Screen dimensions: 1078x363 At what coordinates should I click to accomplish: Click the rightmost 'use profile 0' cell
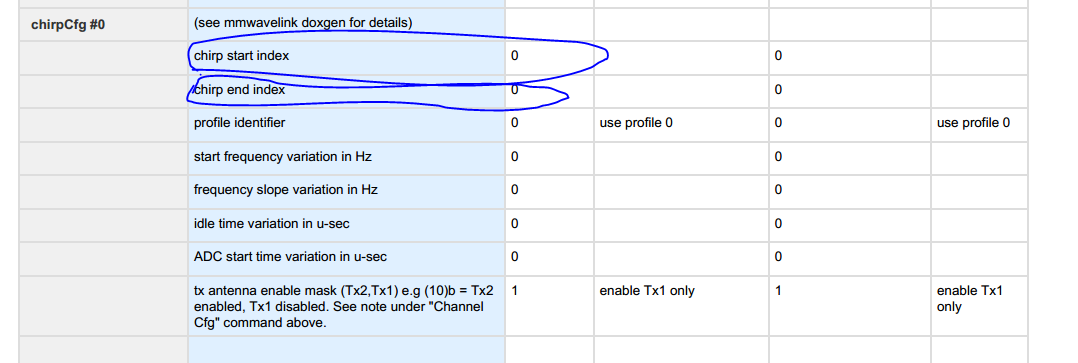[979, 124]
